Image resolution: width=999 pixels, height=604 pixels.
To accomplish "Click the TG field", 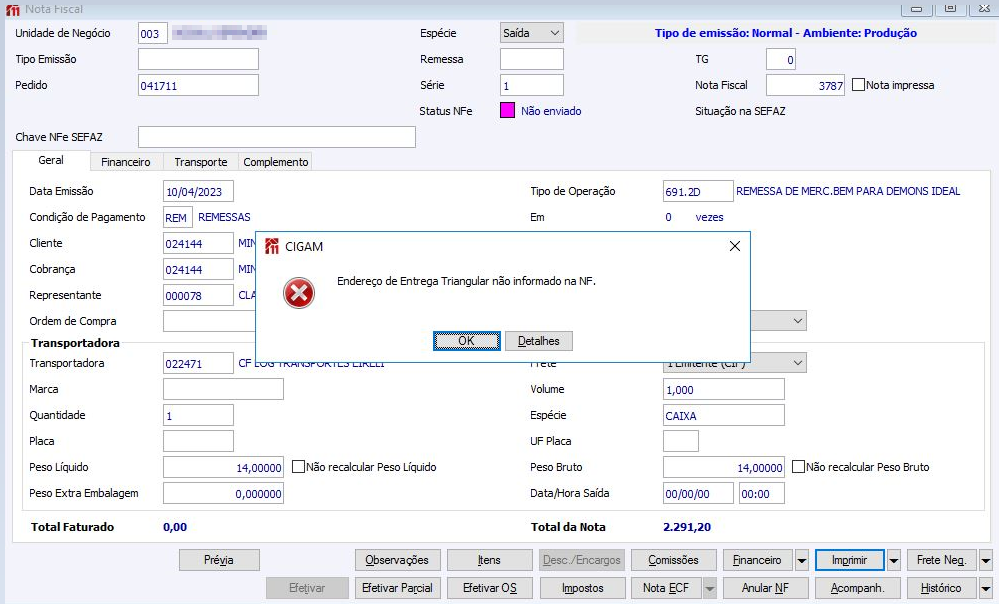I will (x=780, y=59).
